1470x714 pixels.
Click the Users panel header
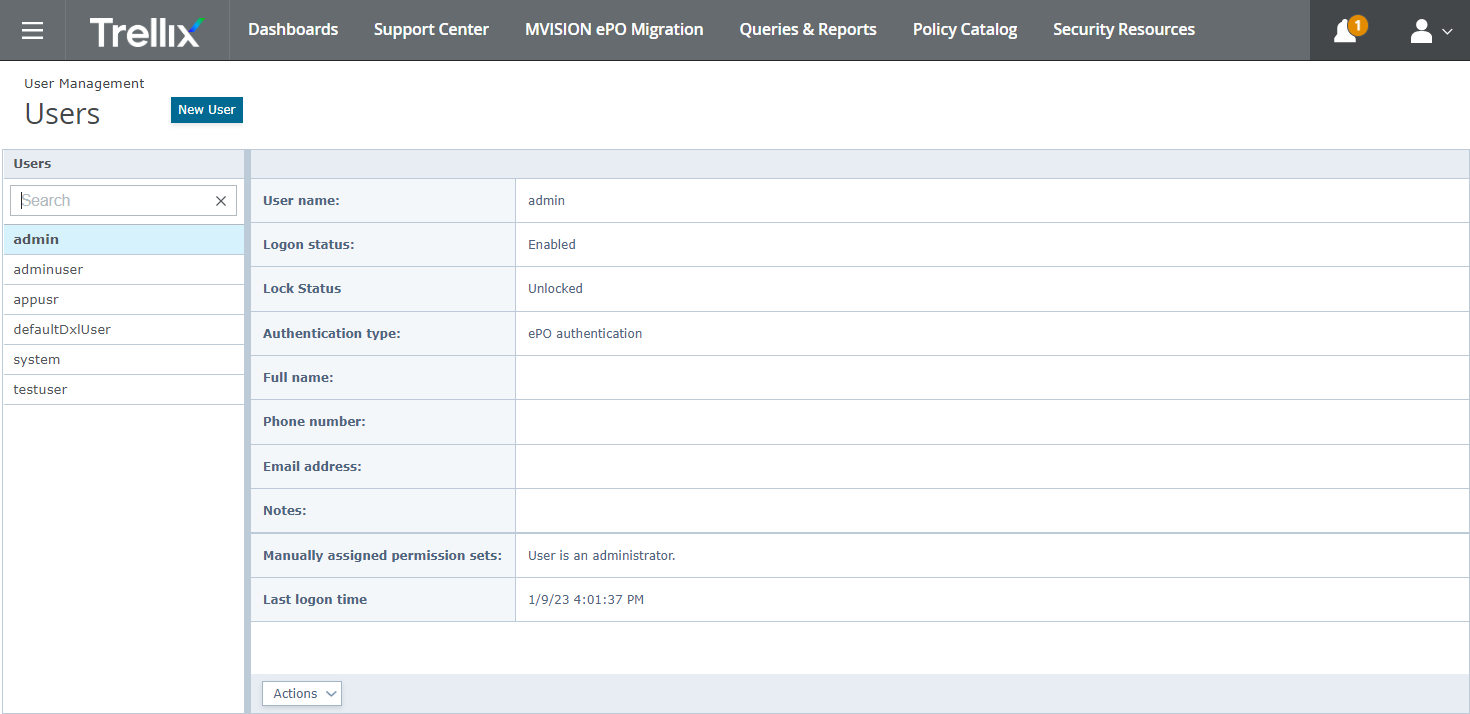coord(124,164)
